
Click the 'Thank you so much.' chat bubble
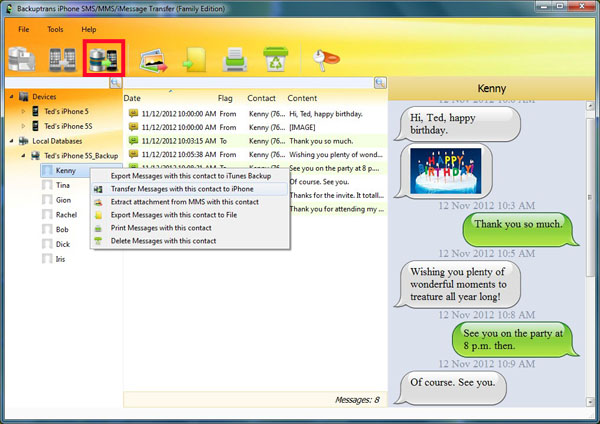tap(520, 230)
